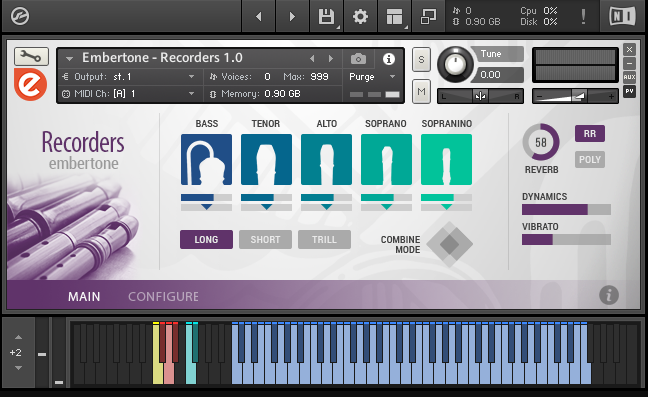Screen dimensions: 648x397
Task: Click the Cpu 0% readout
Action: click(x=539, y=11)
